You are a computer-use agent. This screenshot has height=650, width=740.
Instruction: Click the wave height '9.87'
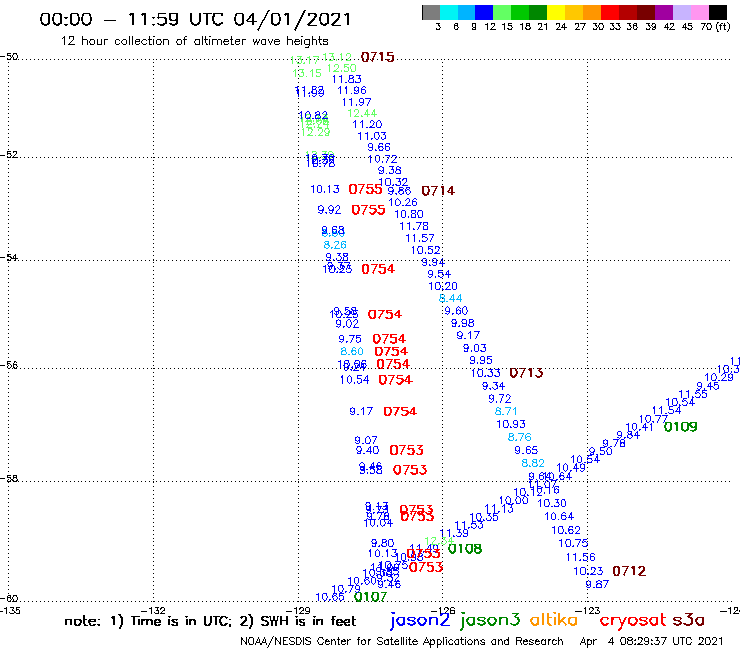(x=597, y=584)
